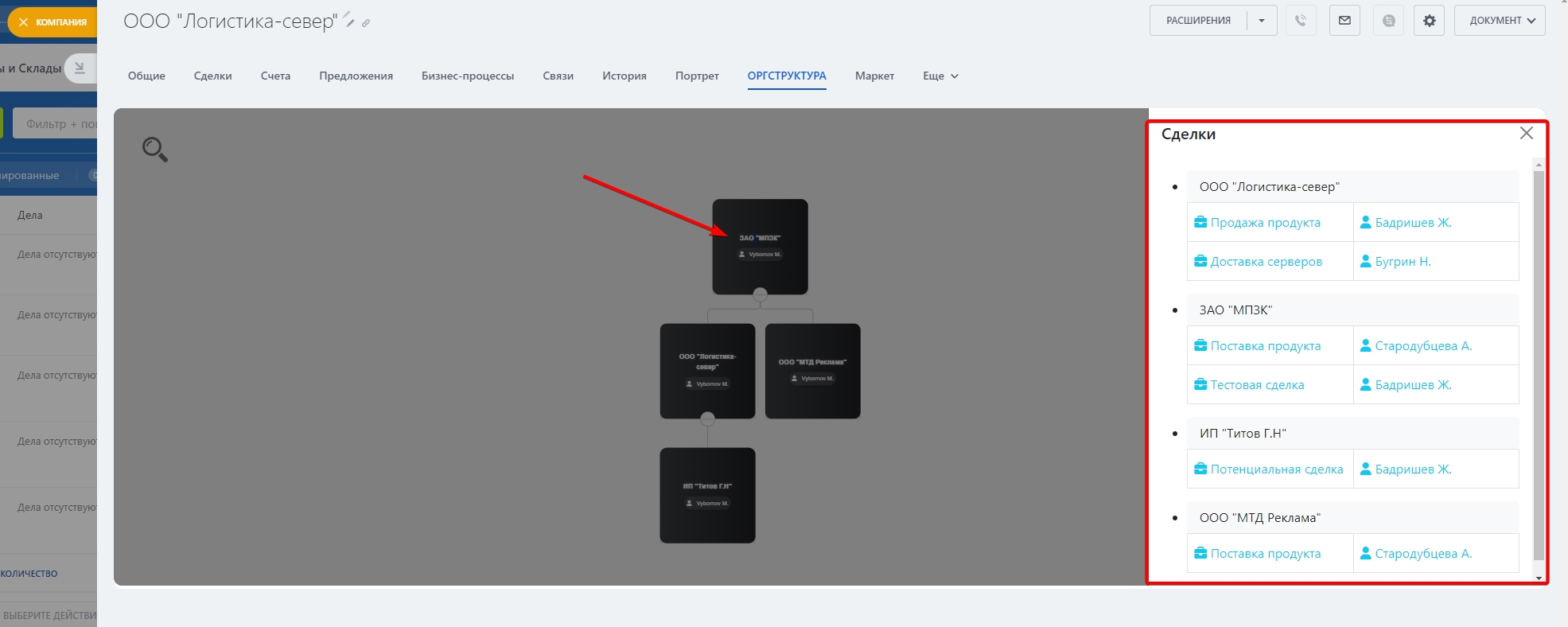1568x627 pixels.
Task: Go to the Маркет tab
Action: [874, 76]
